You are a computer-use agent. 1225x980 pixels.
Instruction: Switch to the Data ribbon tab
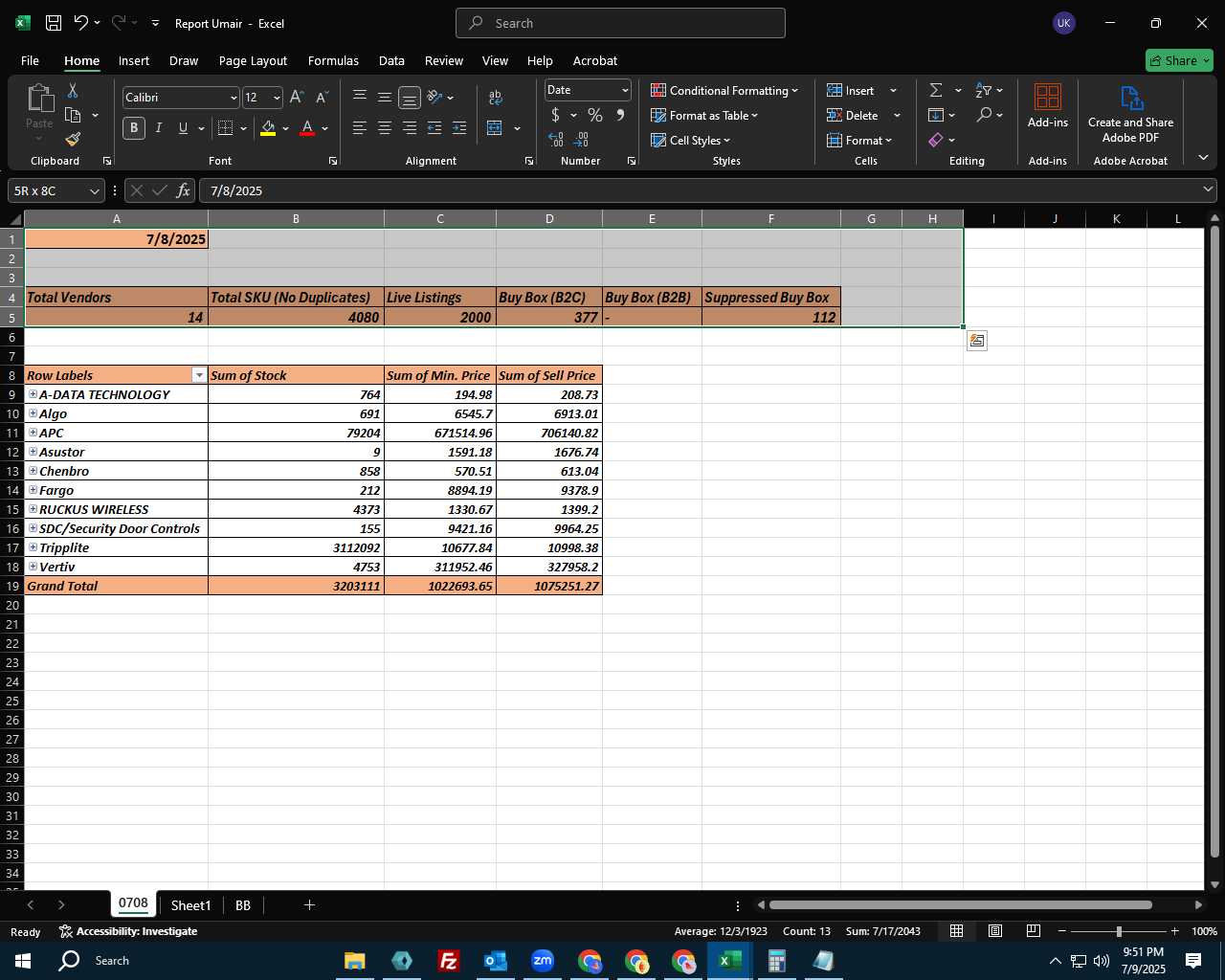click(391, 60)
